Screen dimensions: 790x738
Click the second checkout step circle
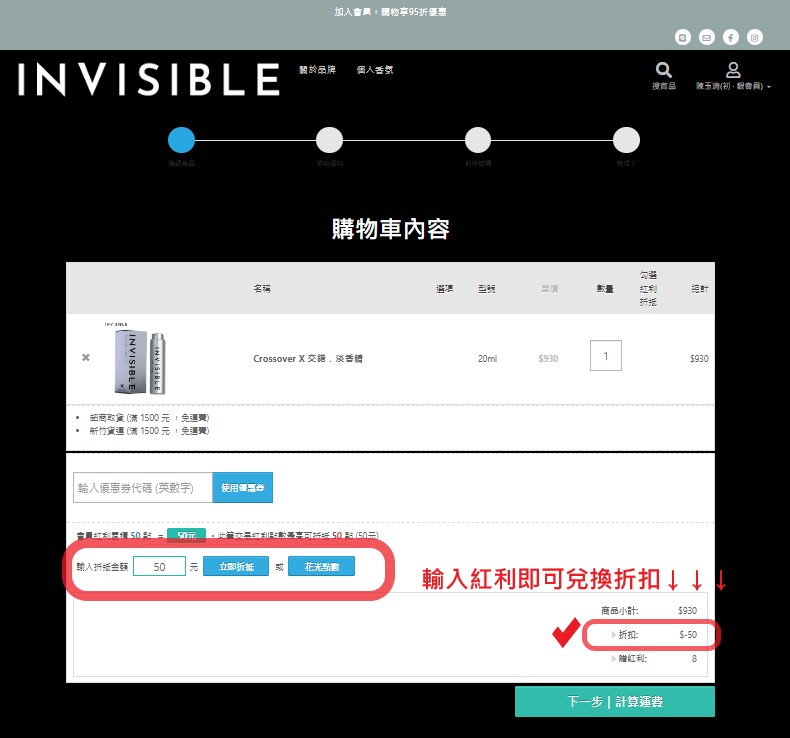coord(330,140)
